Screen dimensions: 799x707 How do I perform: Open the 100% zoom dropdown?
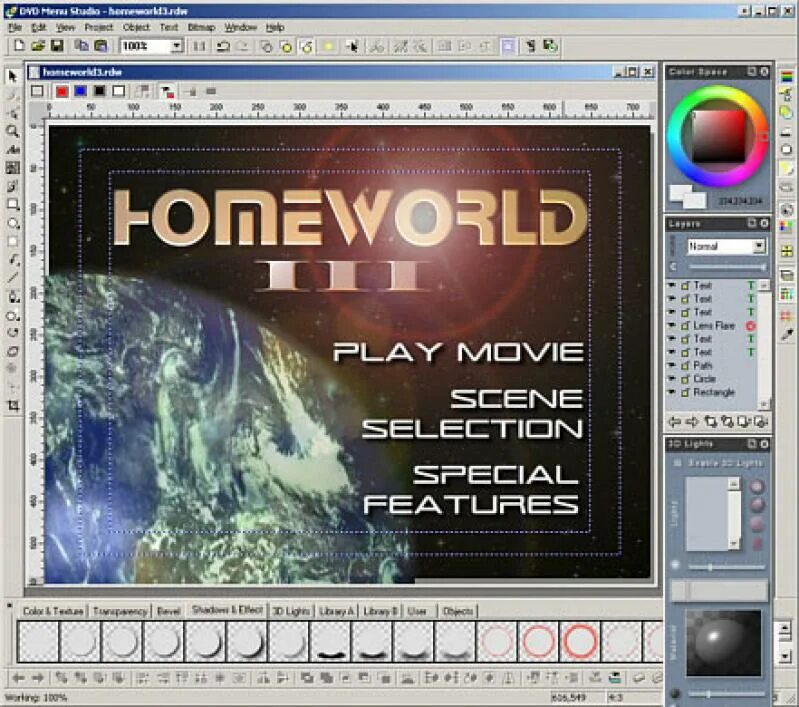(176, 46)
